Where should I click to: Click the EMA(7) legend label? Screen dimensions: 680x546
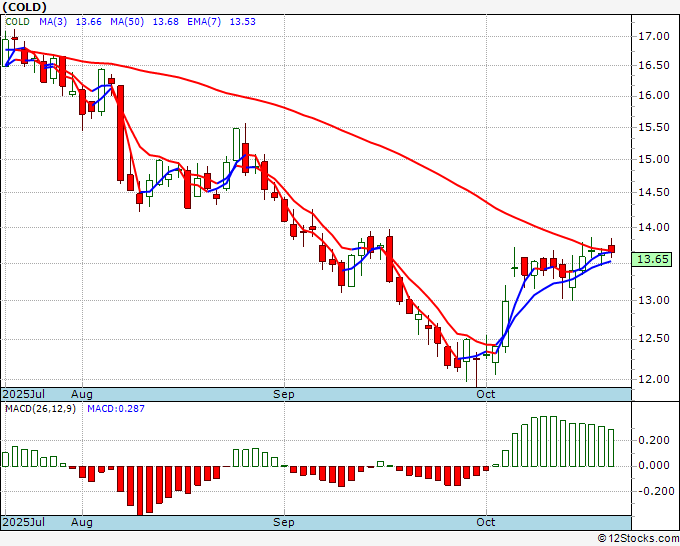coord(204,22)
